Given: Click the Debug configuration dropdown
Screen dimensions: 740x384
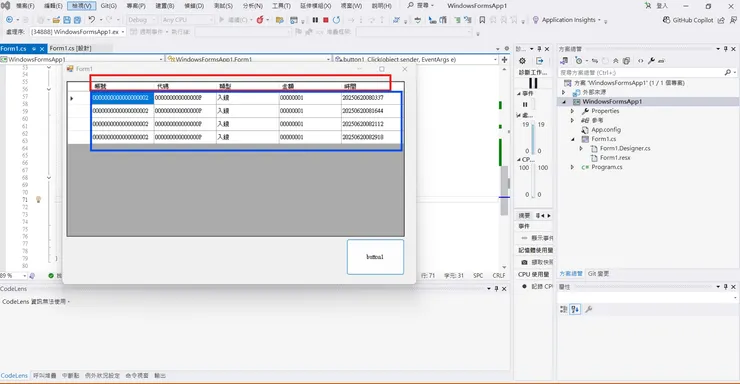Looking at the screenshot, I should point(141,20).
